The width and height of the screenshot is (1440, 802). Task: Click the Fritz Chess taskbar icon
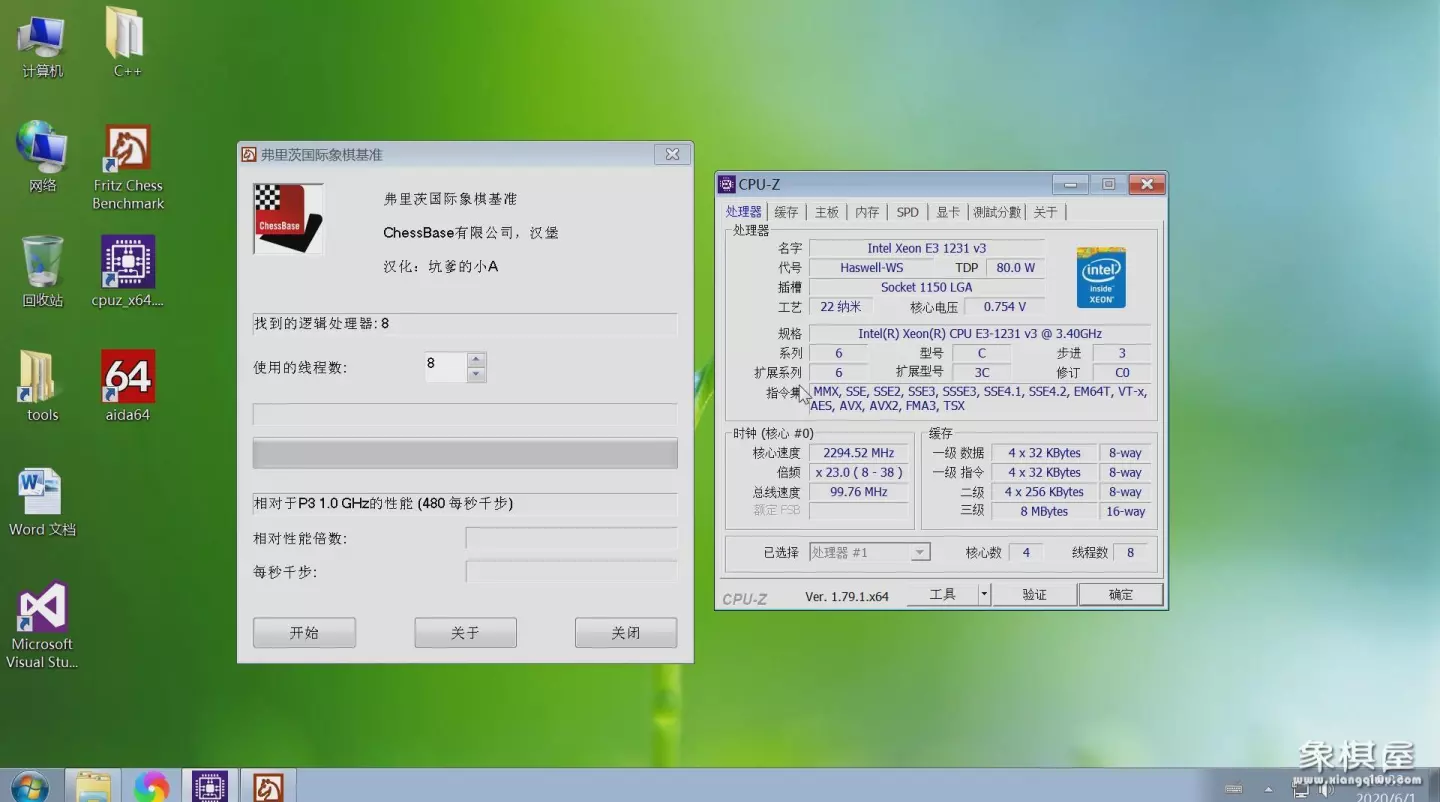click(267, 786)
